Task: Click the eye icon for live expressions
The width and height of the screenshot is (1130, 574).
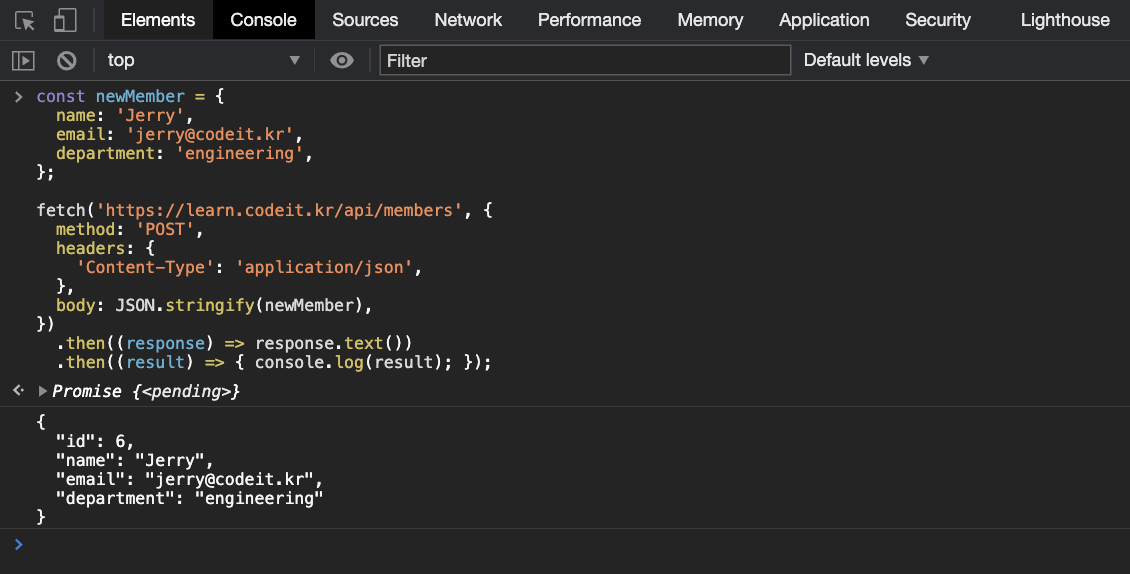Action: click(x=342, y=61)
